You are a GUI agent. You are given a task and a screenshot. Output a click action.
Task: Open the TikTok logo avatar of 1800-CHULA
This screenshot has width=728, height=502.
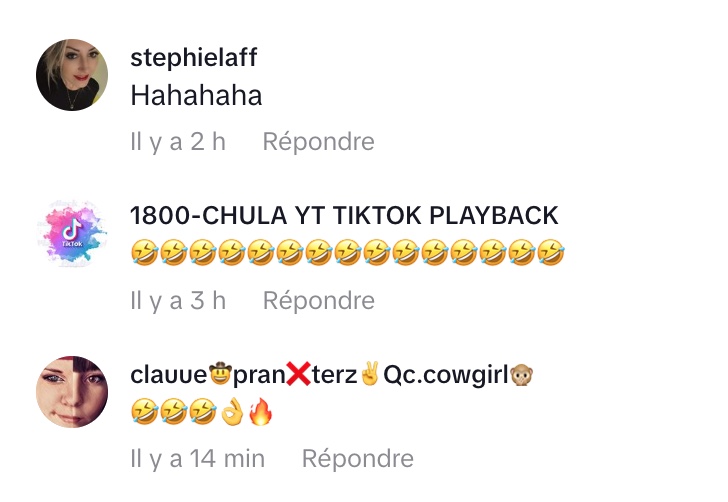click(72, 234)
